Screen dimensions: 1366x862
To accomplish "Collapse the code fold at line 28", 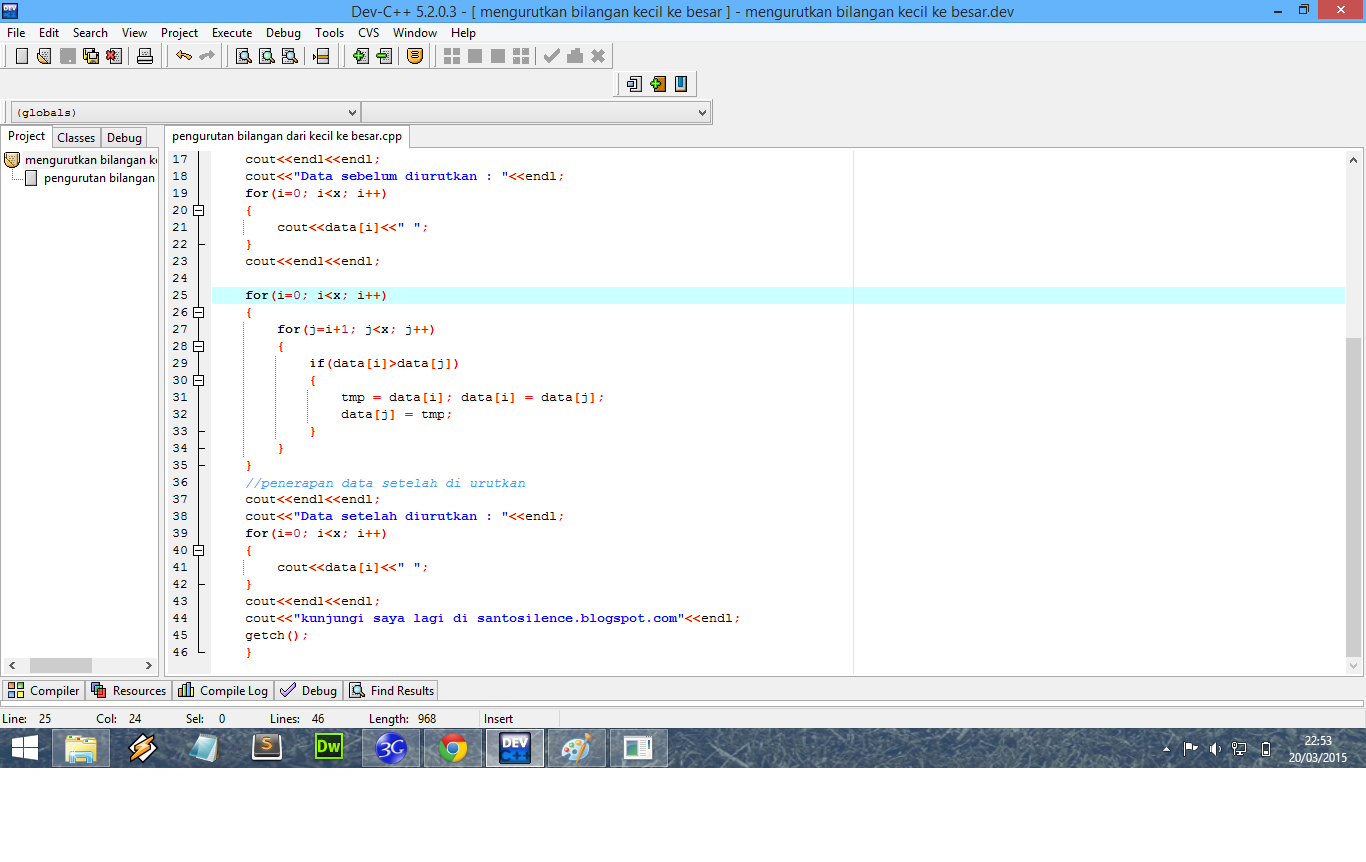I will point(198,346).
